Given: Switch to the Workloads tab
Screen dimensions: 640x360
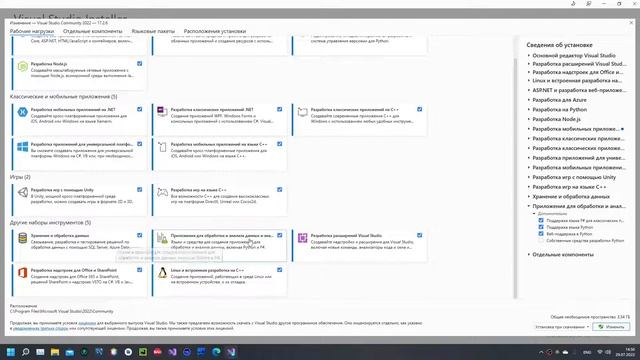Looking at the screenshot, I should click(x=32, y=31).
